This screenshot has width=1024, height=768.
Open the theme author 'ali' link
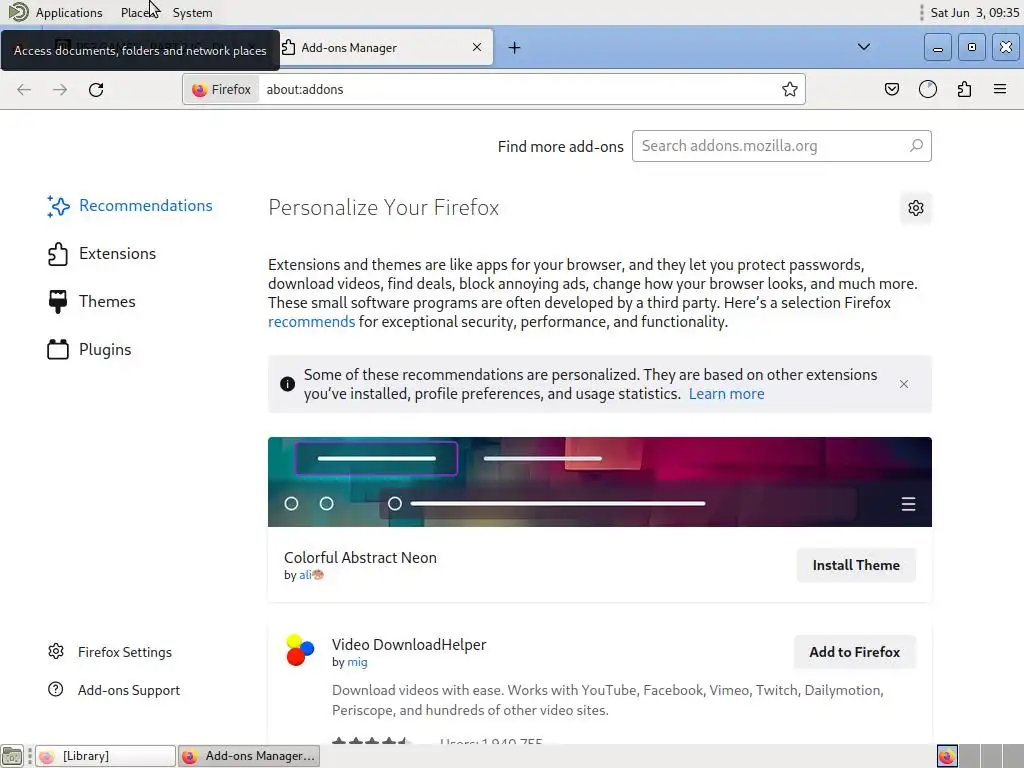point(311,575)
